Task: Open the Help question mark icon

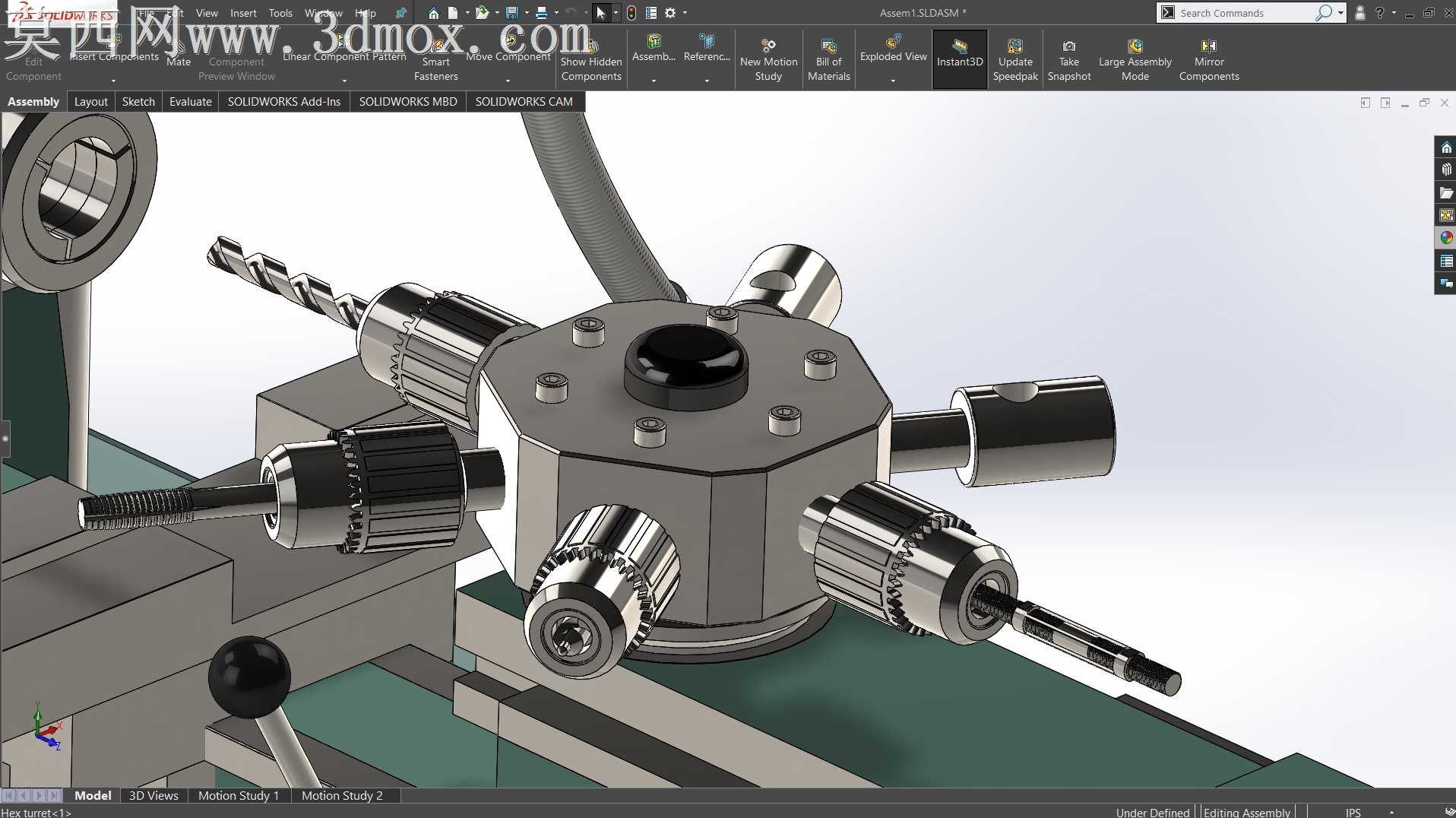Action: pos(1380,13)
